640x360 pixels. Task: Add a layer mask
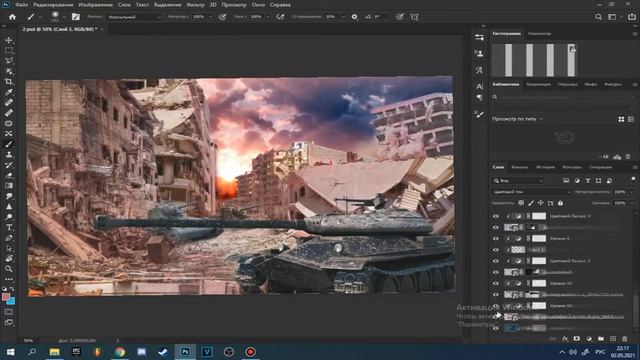tap(577, 338)
